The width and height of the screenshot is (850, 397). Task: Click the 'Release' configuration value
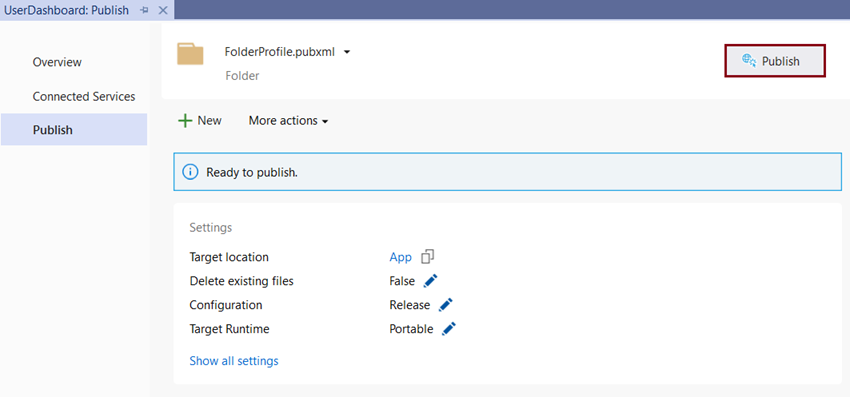(409, 305)
